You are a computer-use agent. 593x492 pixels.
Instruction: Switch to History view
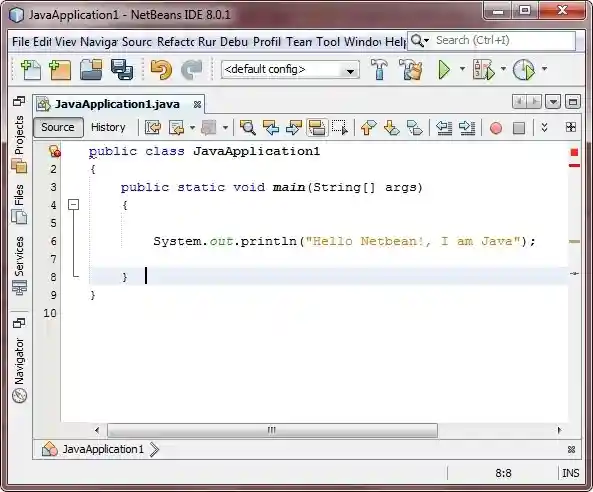[x=108, y=127]
